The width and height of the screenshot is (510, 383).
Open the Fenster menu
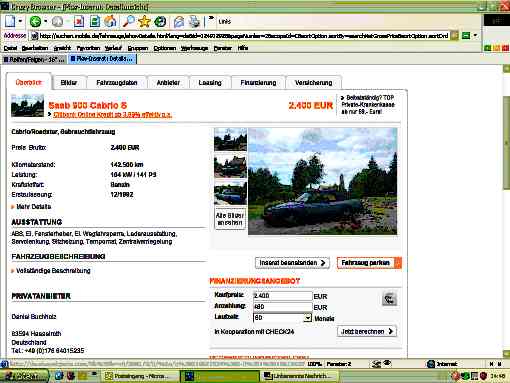click(x=223, y=48)
